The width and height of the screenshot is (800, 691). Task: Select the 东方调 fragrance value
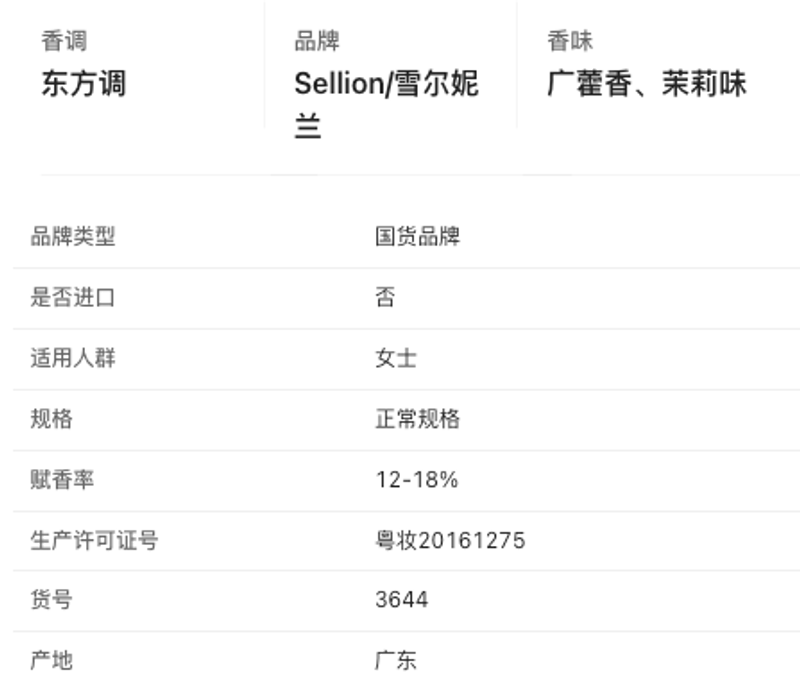[x=84, y=83]
